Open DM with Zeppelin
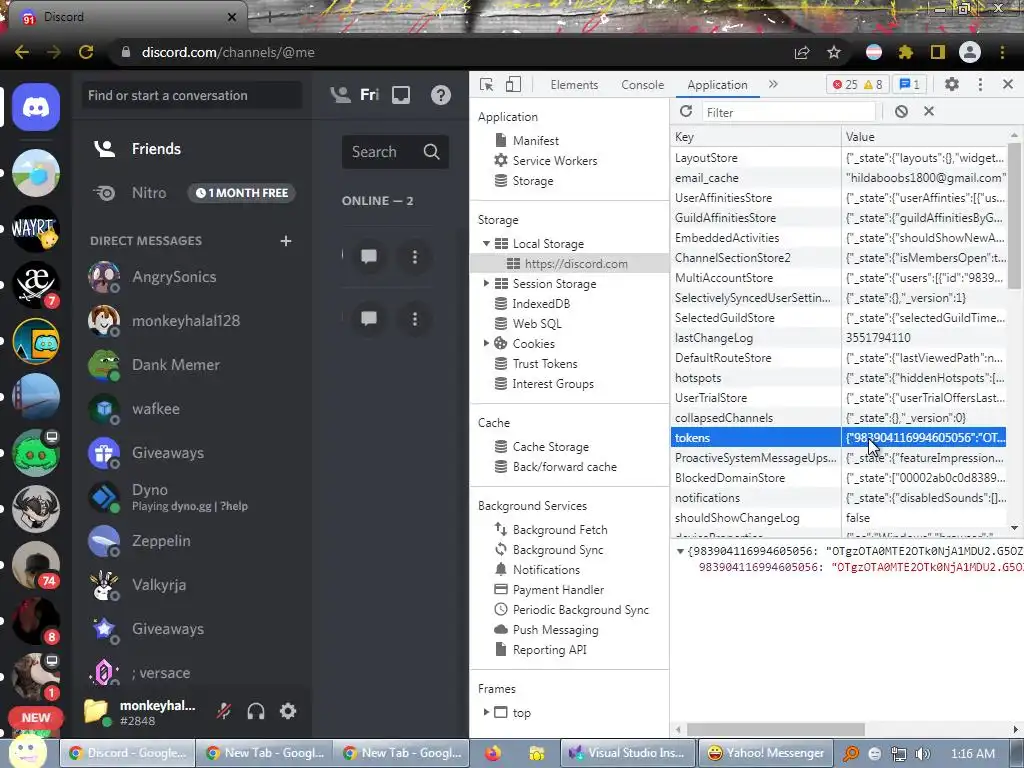This screenshot has width=1024, height=768. point(192,541)
